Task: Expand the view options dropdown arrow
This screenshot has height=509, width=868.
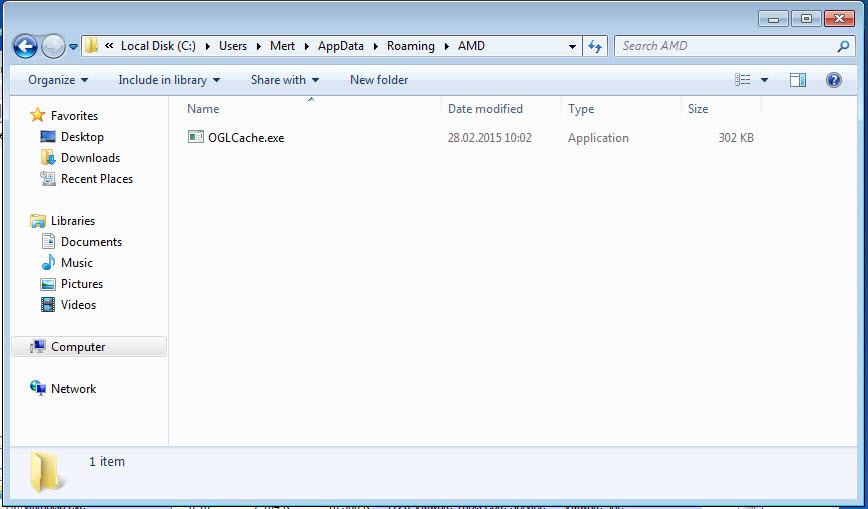Action: (x=765, y=80)
